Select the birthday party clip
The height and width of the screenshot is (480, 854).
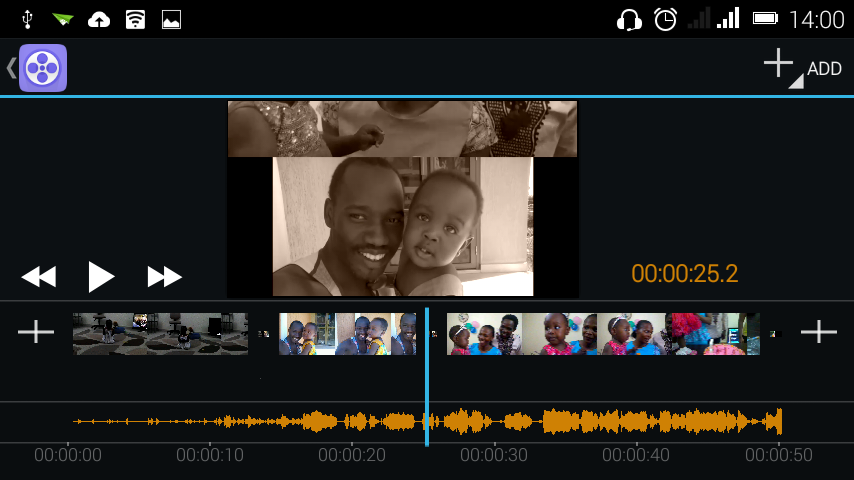pyautogui.click(x=603, y=334)
